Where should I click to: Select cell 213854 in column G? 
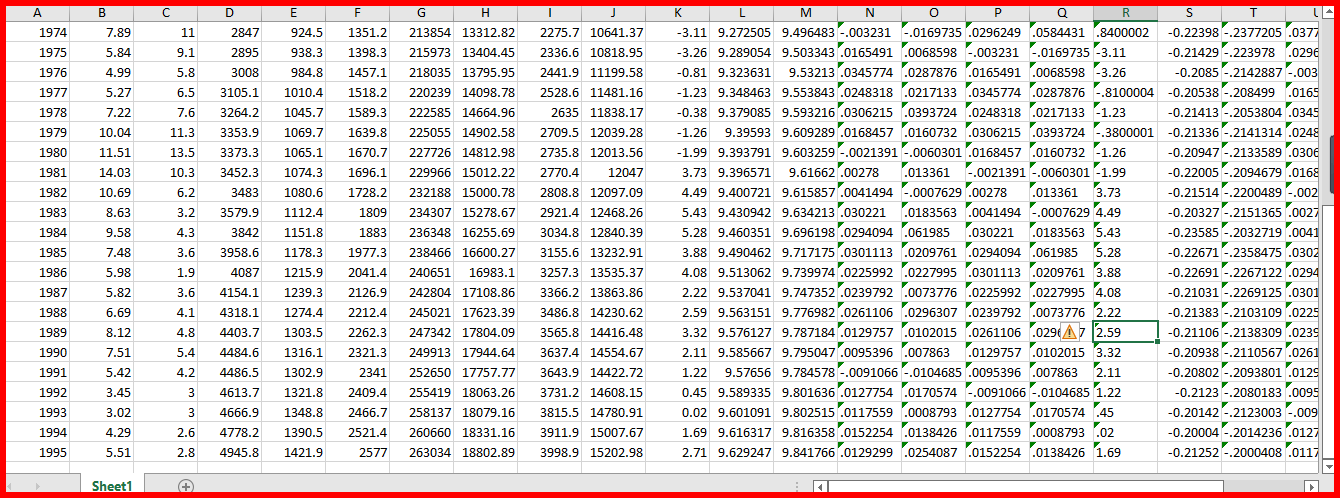pyautogui.click(x=421, y=33)
